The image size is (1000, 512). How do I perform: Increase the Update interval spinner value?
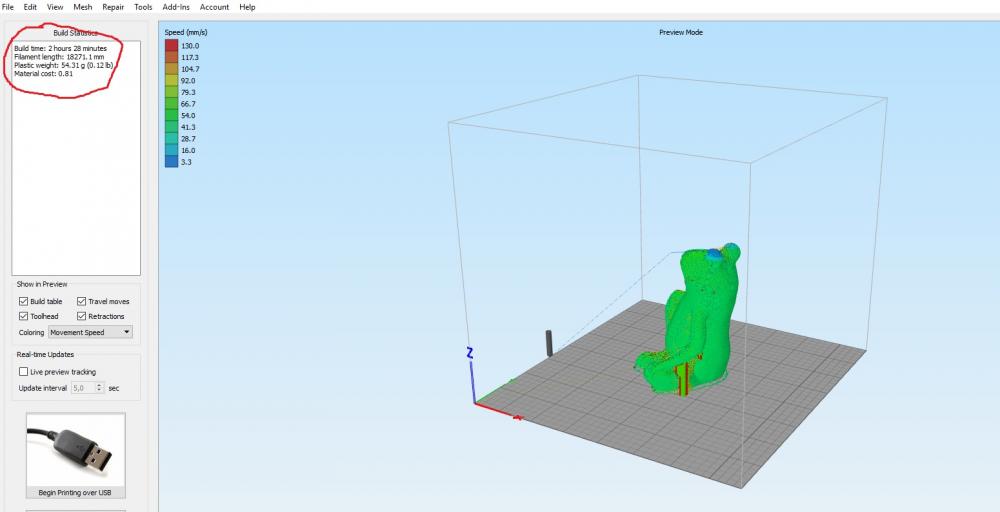[99, 384]
